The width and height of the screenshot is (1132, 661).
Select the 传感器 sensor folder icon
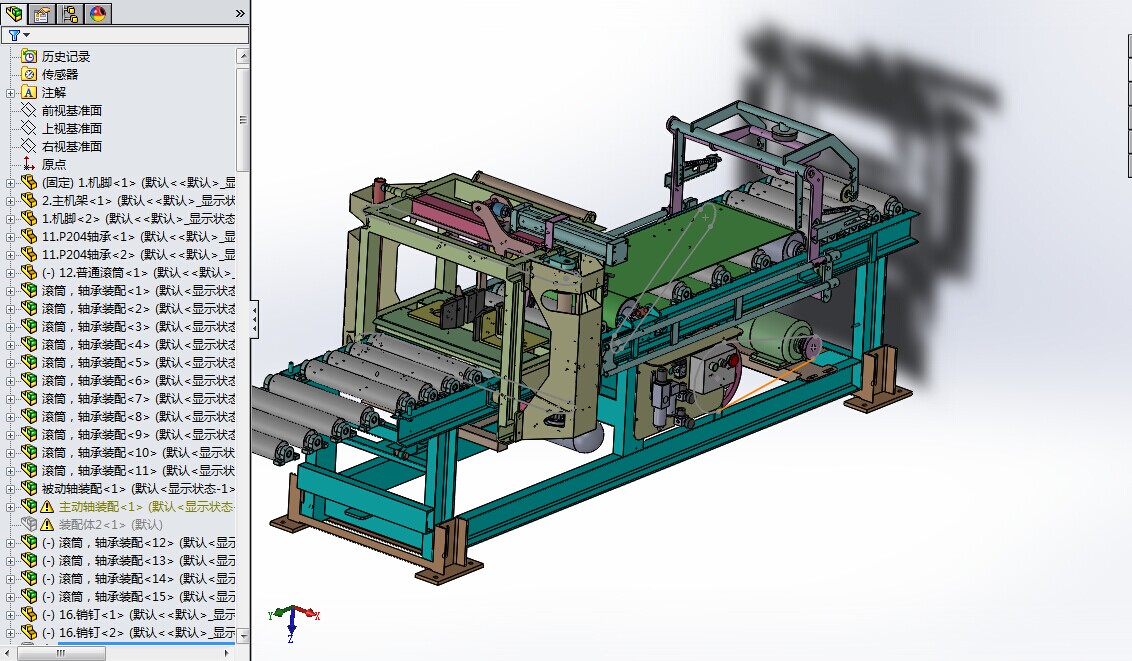click(29, 74)
